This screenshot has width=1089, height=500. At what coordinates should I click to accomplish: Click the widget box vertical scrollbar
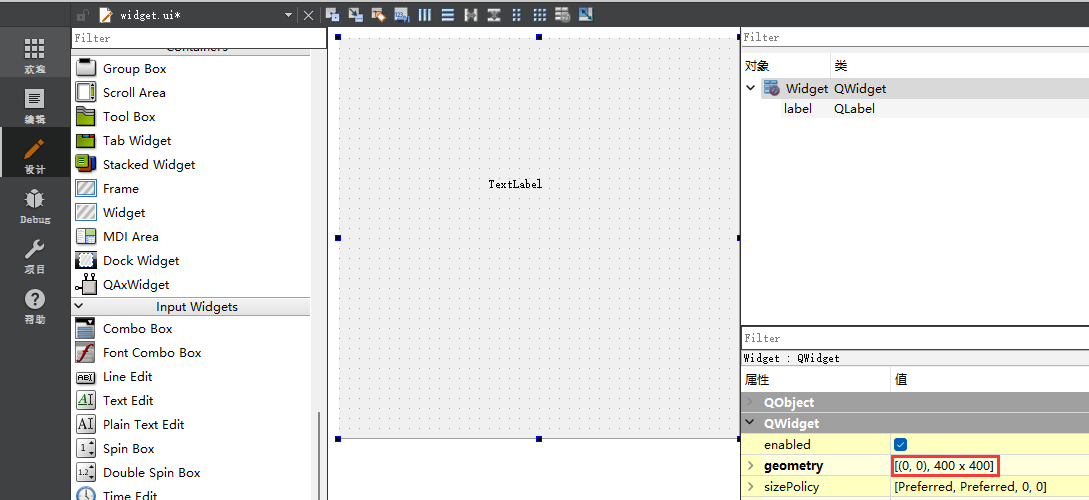pyautogui.click(x=319, y=455)
